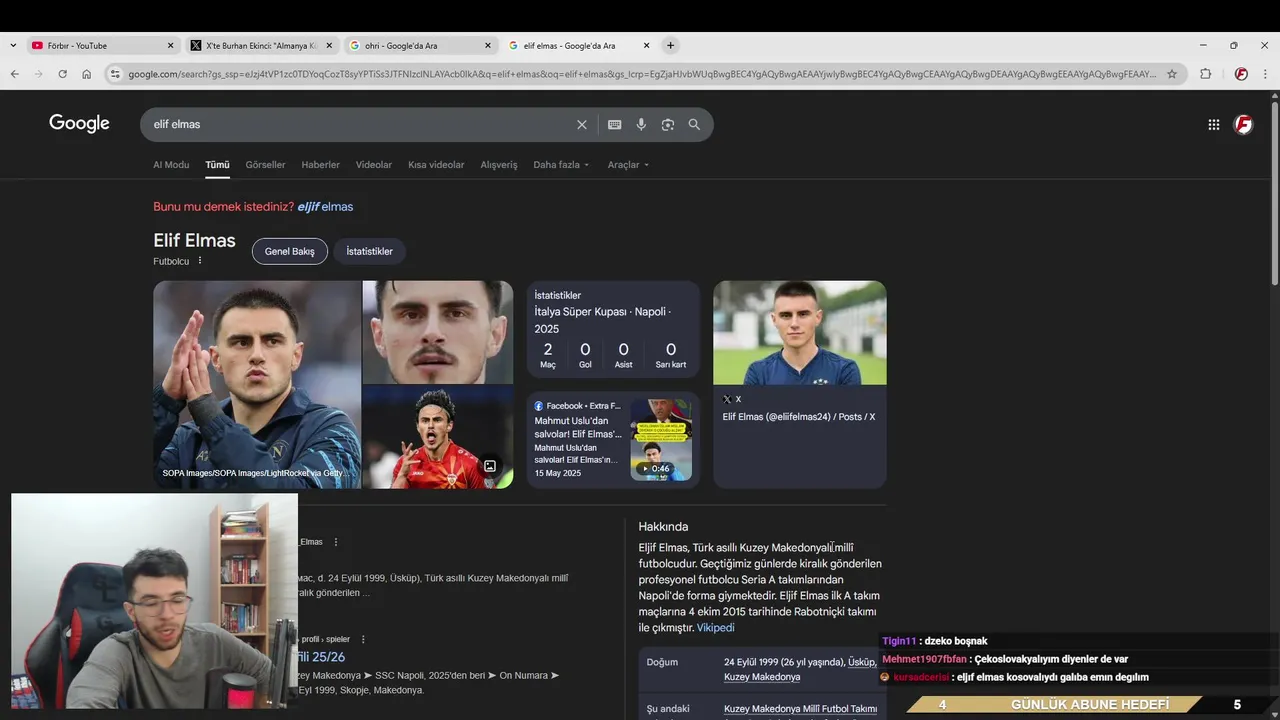Open the Alışveriş tab

coord(499,165)
